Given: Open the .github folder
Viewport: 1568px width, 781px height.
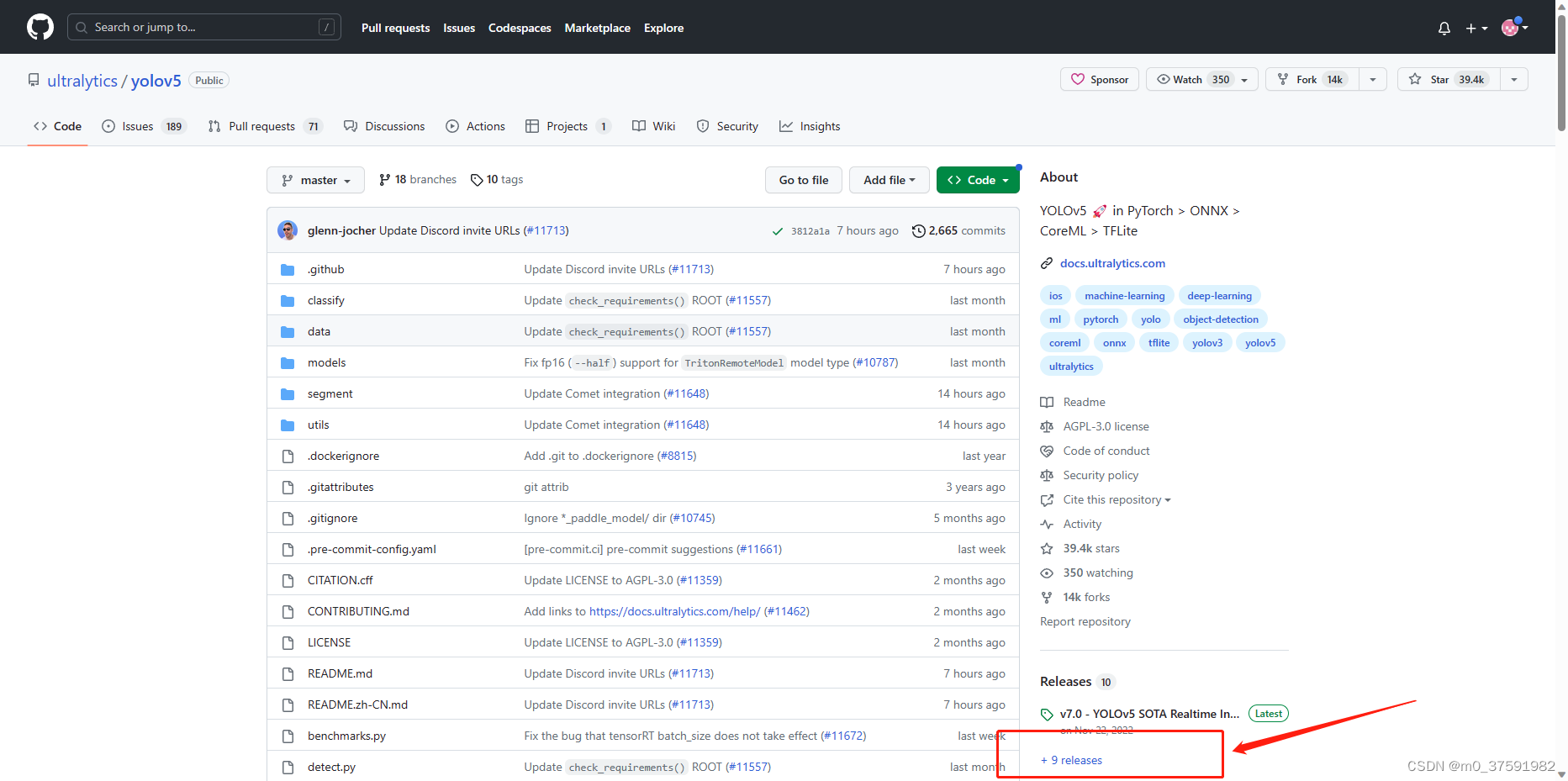Looking at the screenshot, I should 325,269.
